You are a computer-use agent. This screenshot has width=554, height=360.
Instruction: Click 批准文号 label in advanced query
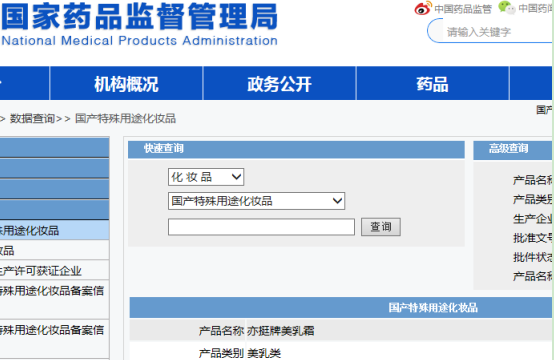tap(533, 238)
